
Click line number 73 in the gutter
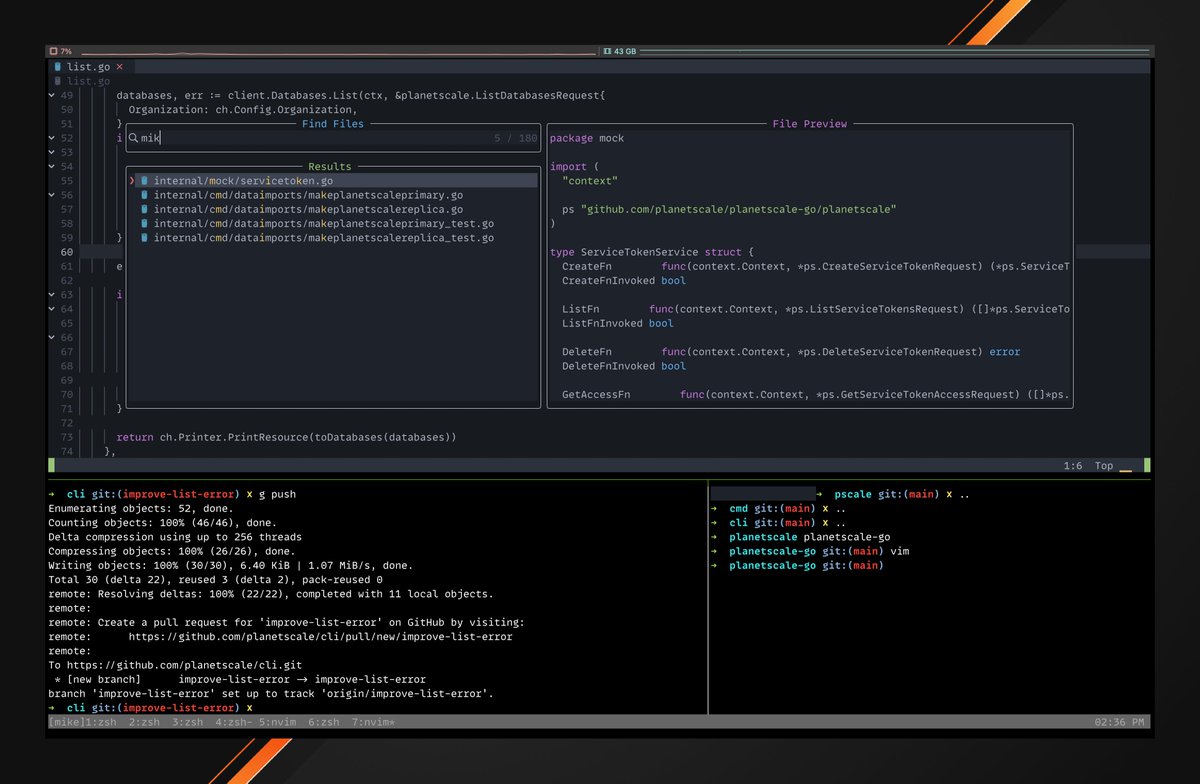(66, 437)
